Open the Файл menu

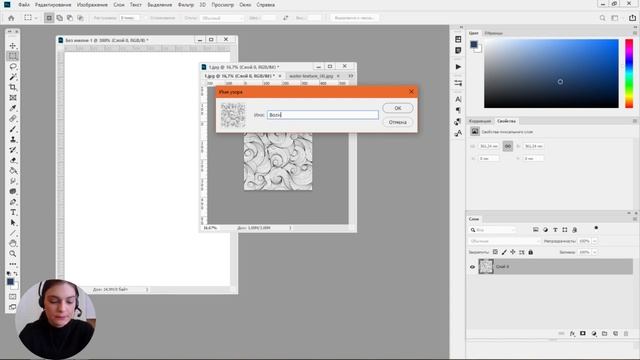click(24, 5)
